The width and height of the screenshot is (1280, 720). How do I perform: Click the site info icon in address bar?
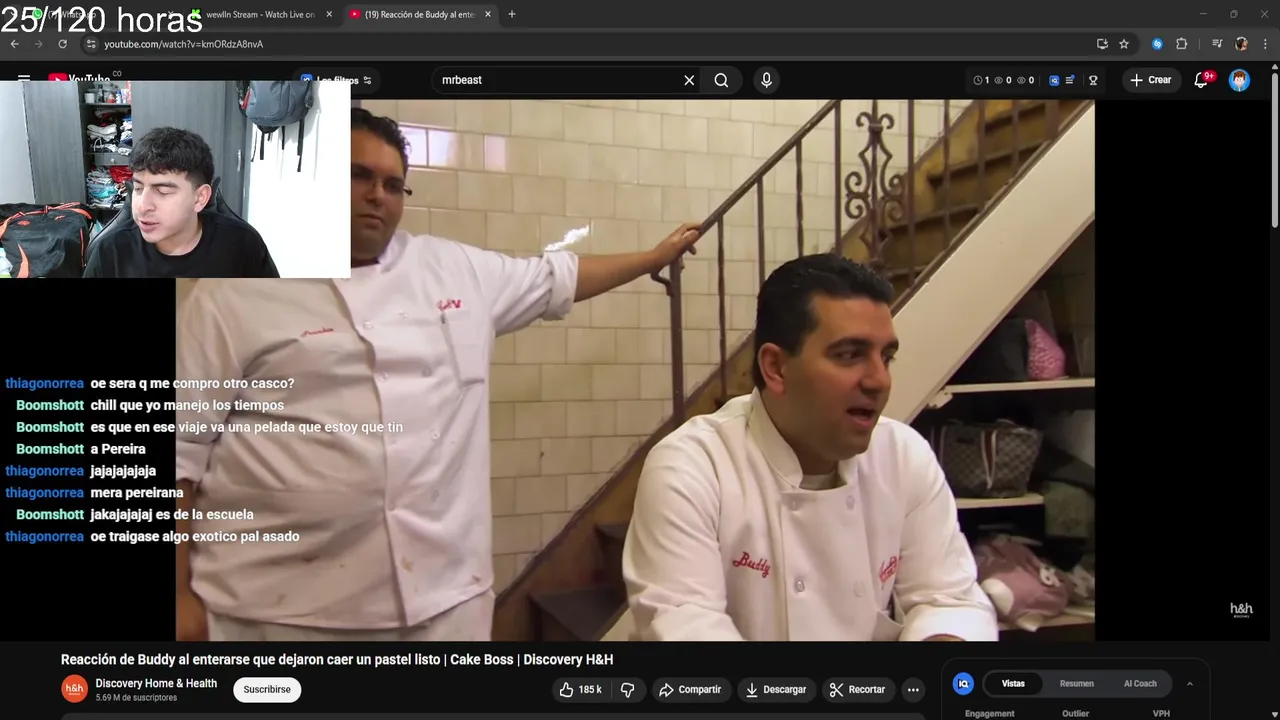click(91, 44)
